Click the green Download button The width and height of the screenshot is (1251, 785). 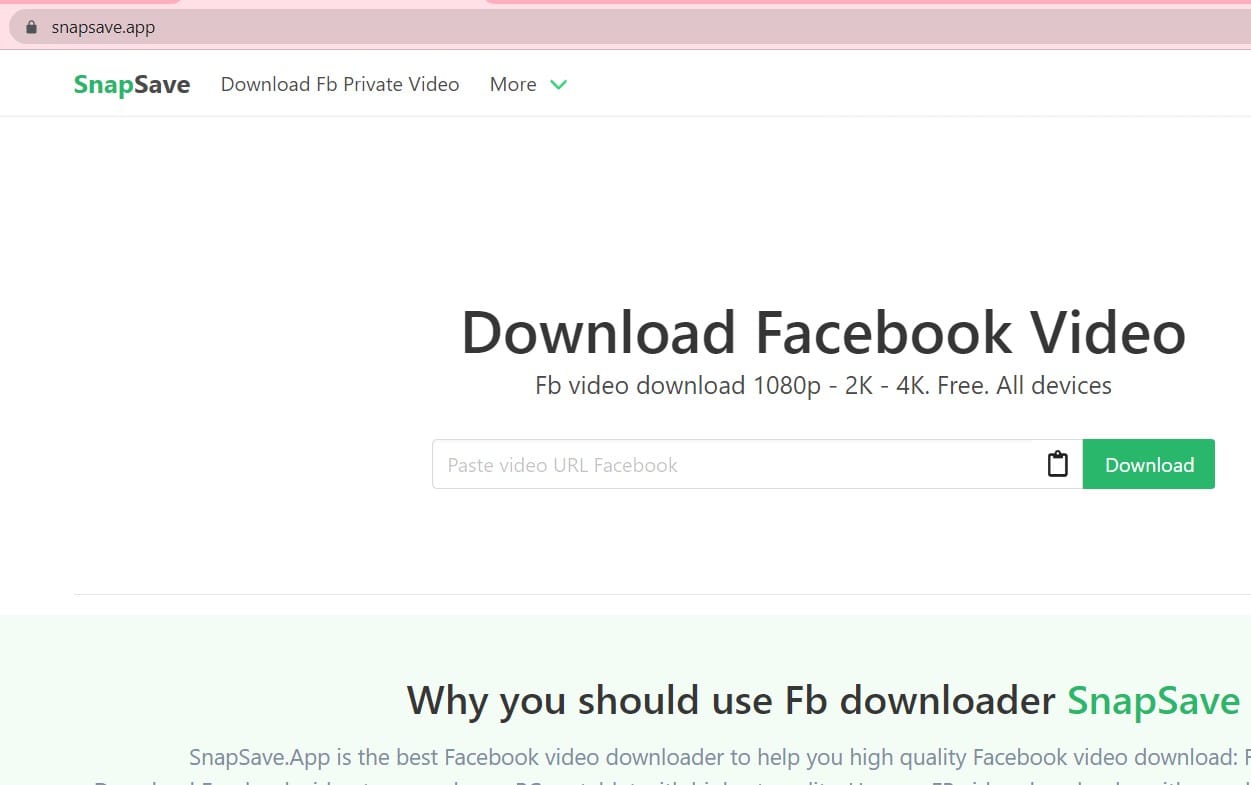1149,464
